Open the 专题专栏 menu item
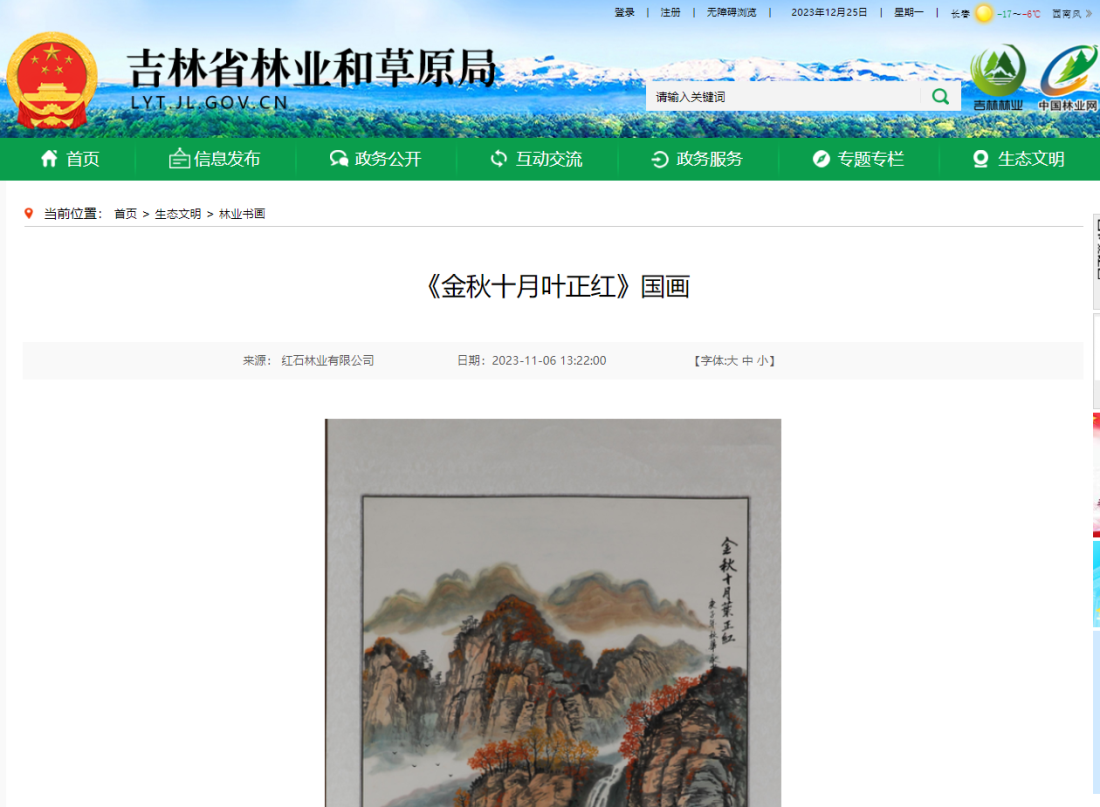 tap(858, 159)
